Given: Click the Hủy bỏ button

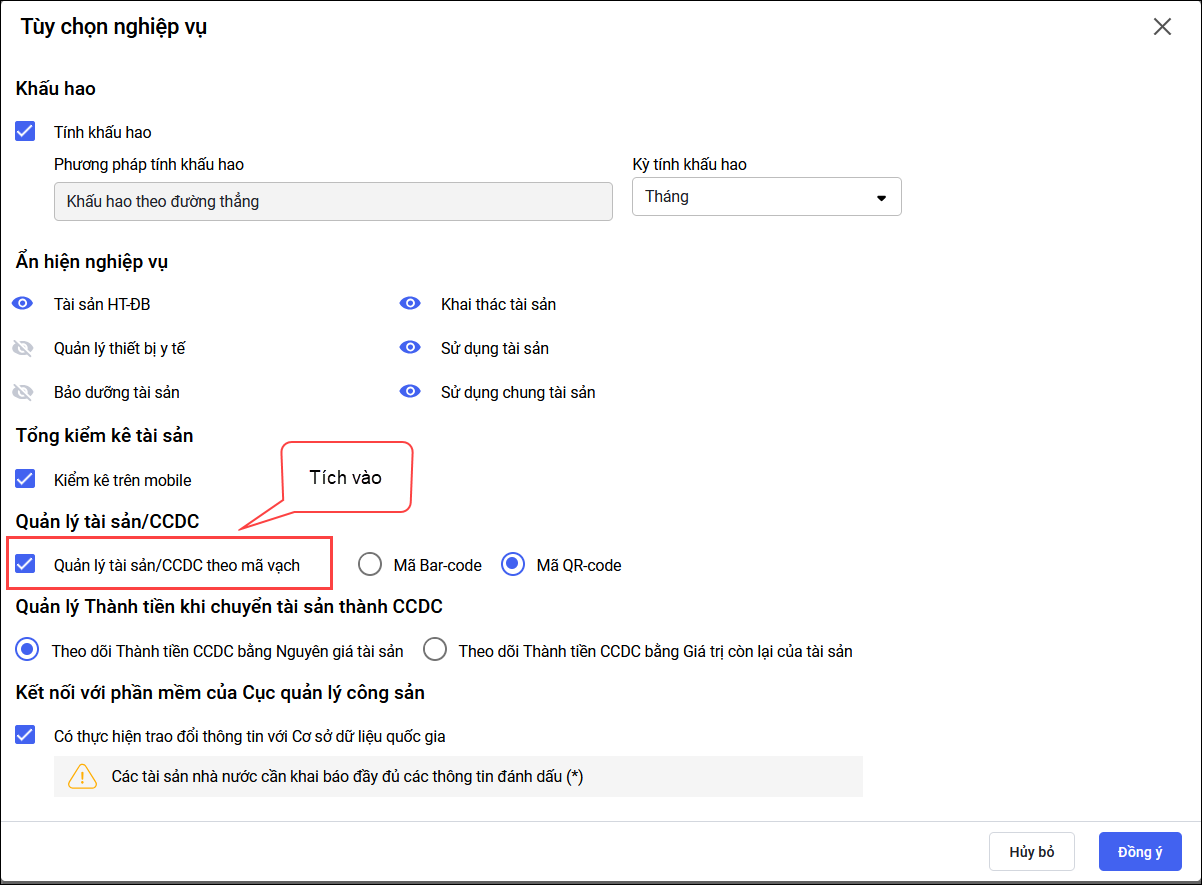Looking at the screenshot, I should pos(1032,852).
